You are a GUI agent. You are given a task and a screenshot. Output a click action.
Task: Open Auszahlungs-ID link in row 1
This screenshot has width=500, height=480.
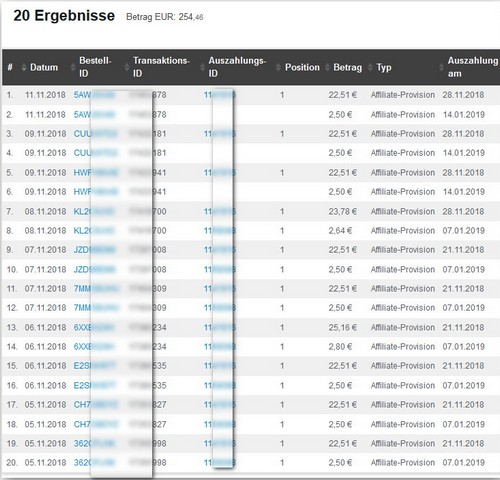220,95
